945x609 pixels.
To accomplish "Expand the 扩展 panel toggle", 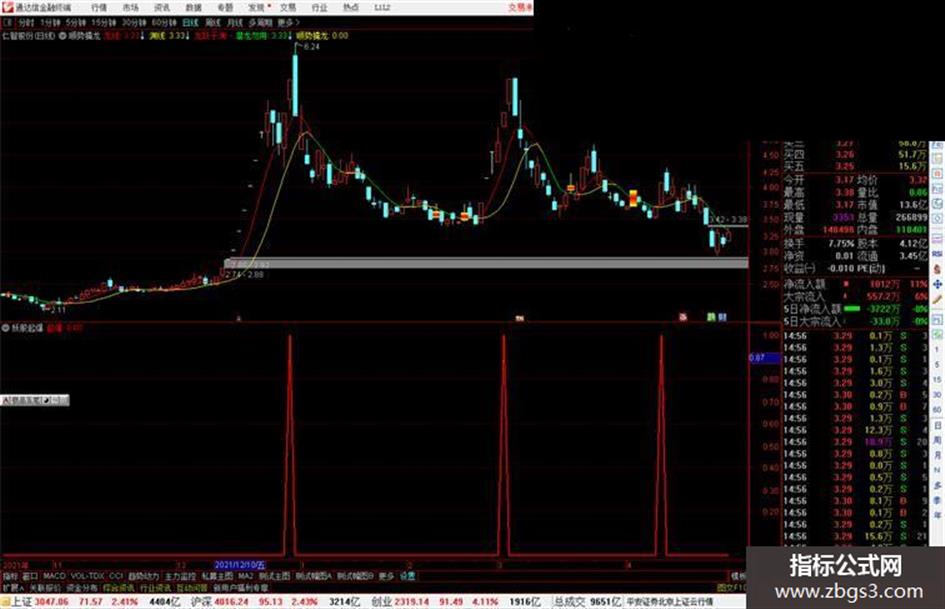I will (13, 587).
